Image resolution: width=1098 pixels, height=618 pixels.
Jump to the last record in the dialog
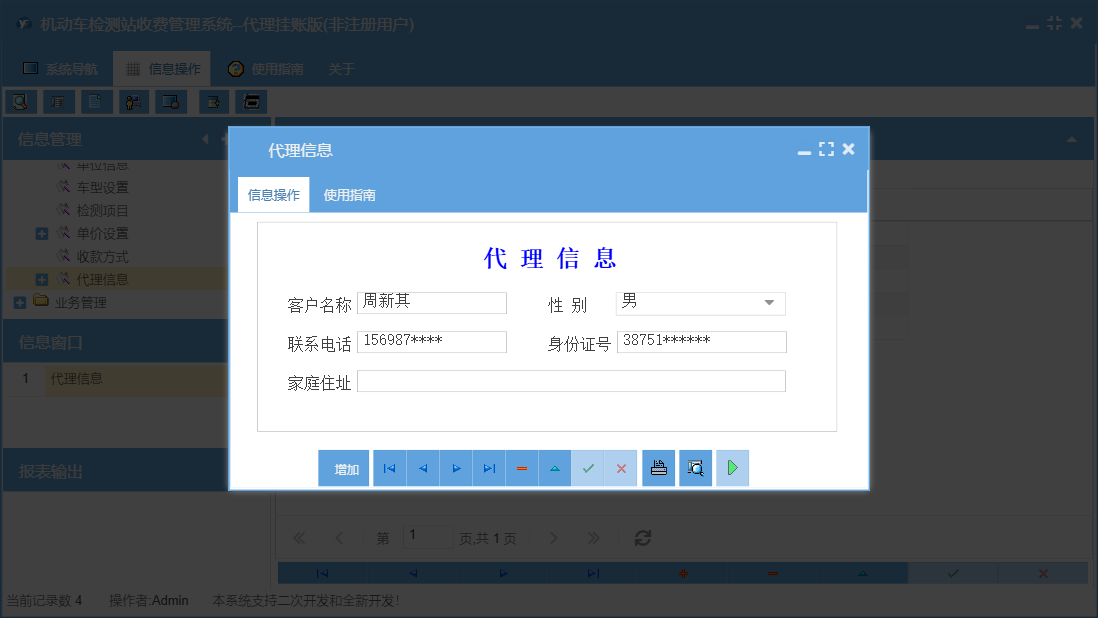(488, 468)
